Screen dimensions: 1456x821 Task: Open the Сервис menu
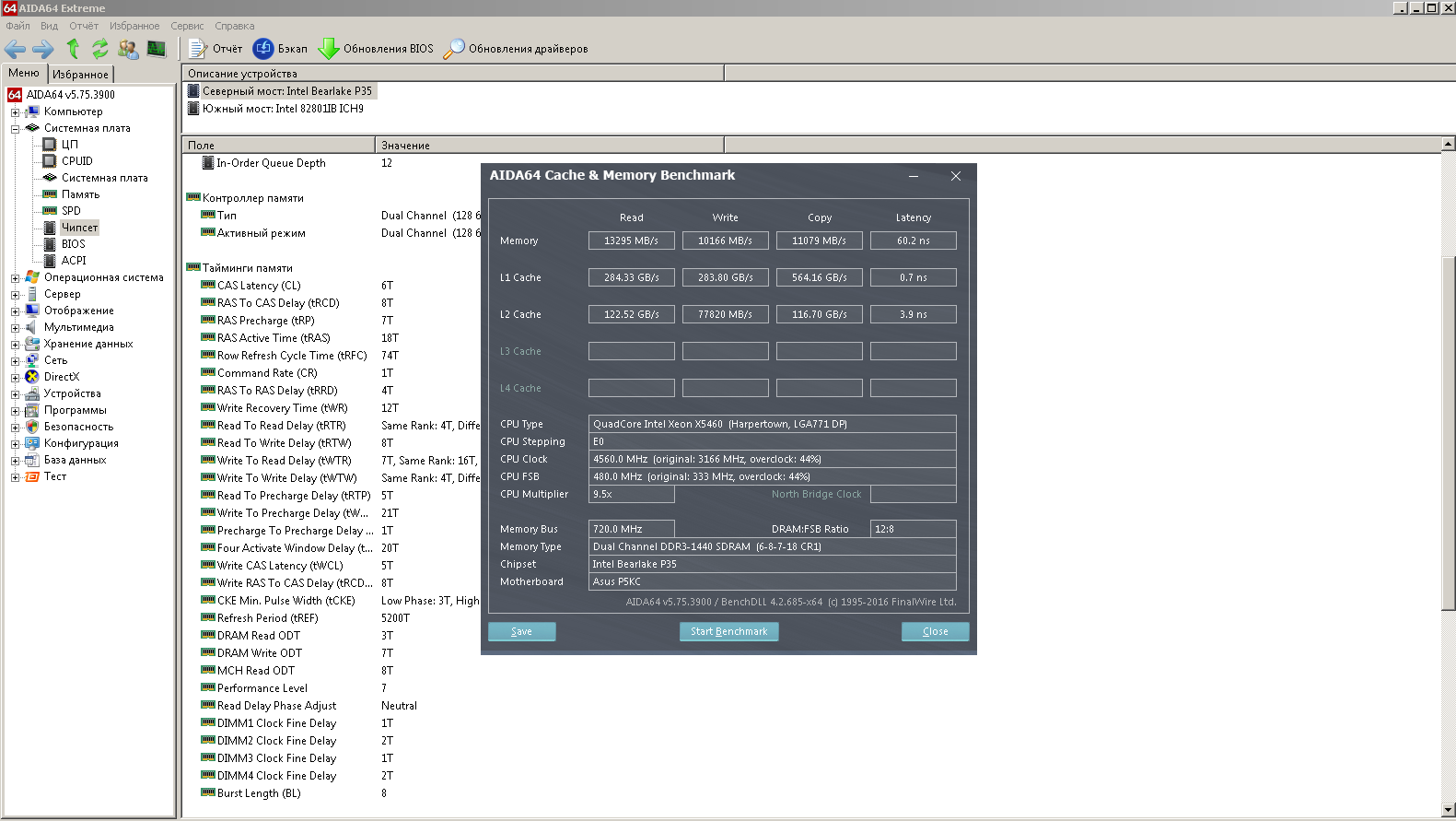point(187,26)
